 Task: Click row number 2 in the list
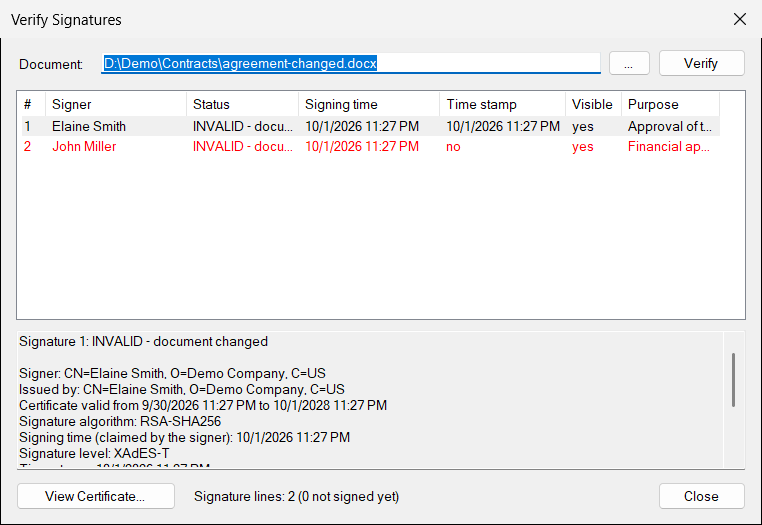[28, 146]
